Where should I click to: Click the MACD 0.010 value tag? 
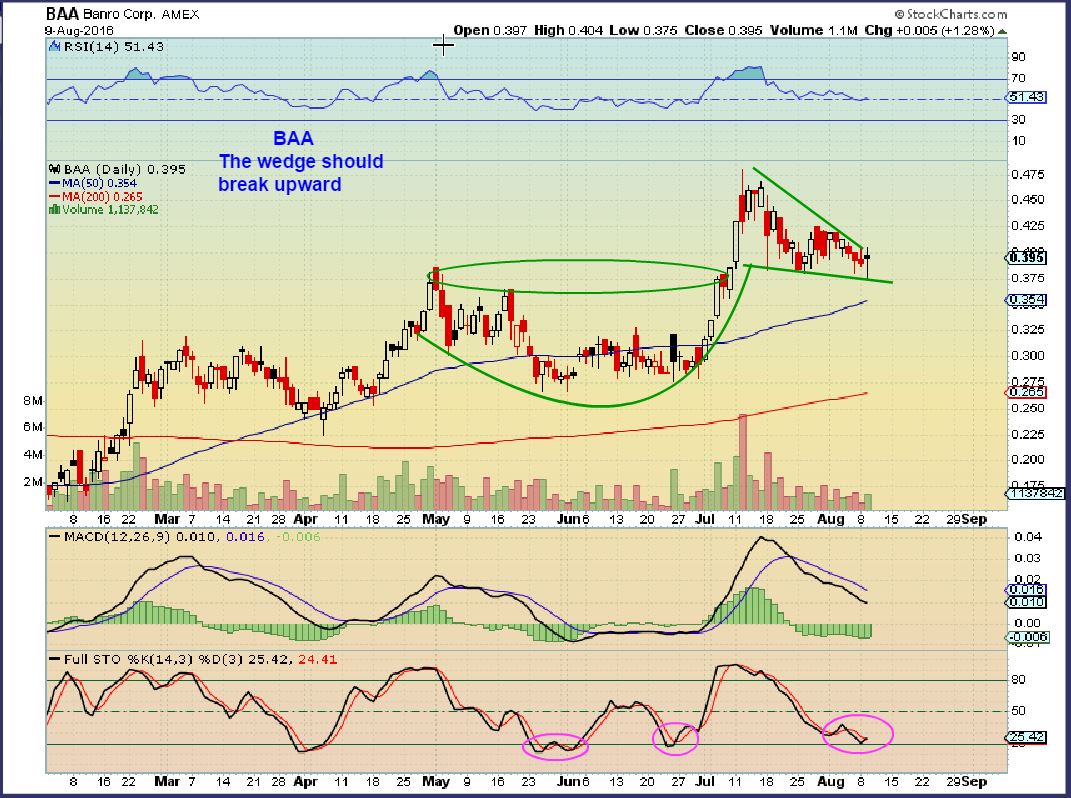pyautogui.click(x=1027, y=602)
